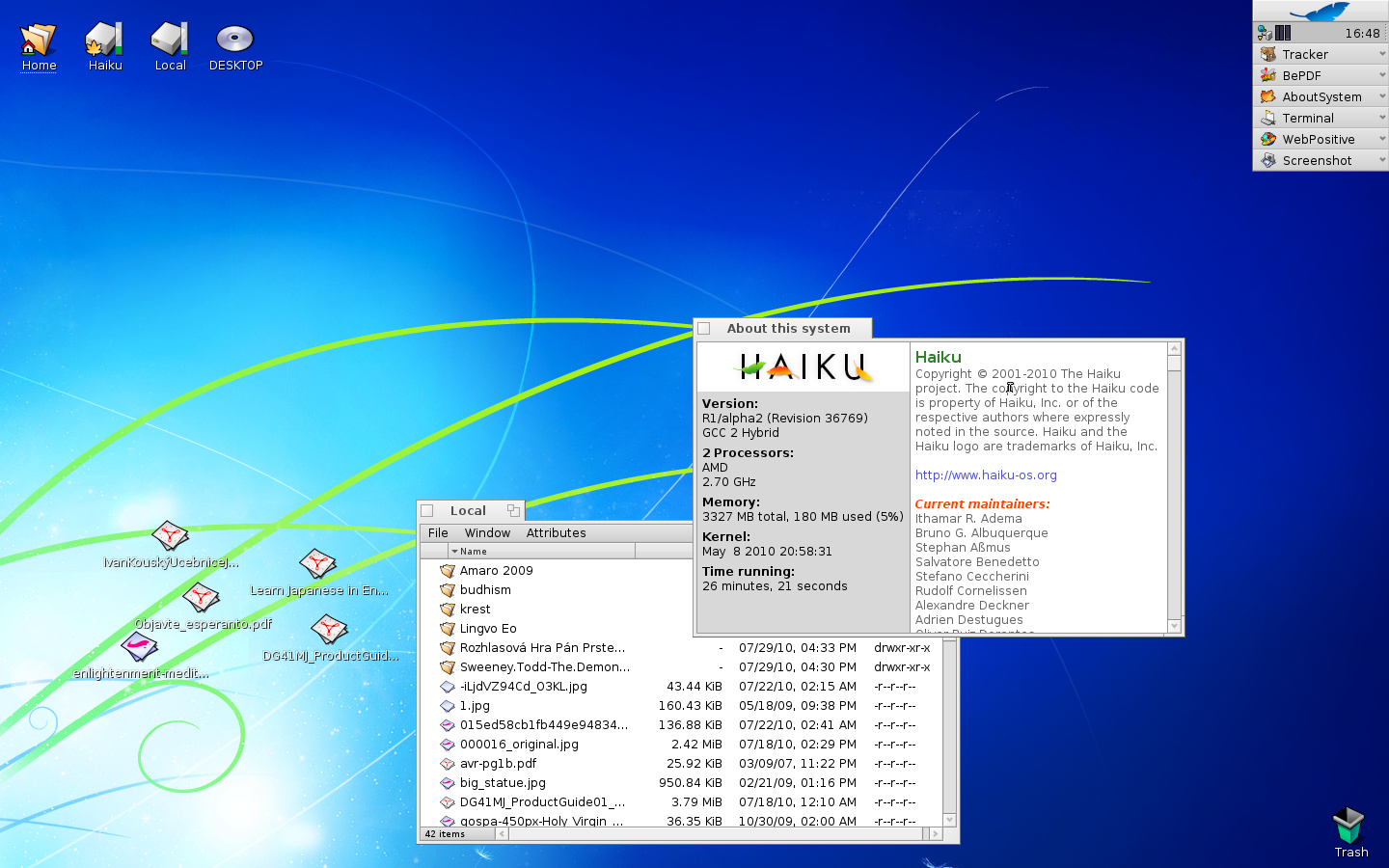The image size is (1389, 868).
Task: Open the Local volume desktop icon
Action: pos(170,40)
